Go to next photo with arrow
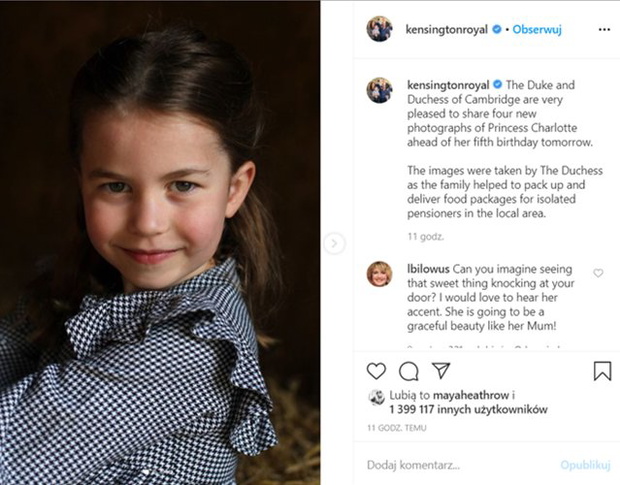Screen dimensions: 620x485 [335, 243]
